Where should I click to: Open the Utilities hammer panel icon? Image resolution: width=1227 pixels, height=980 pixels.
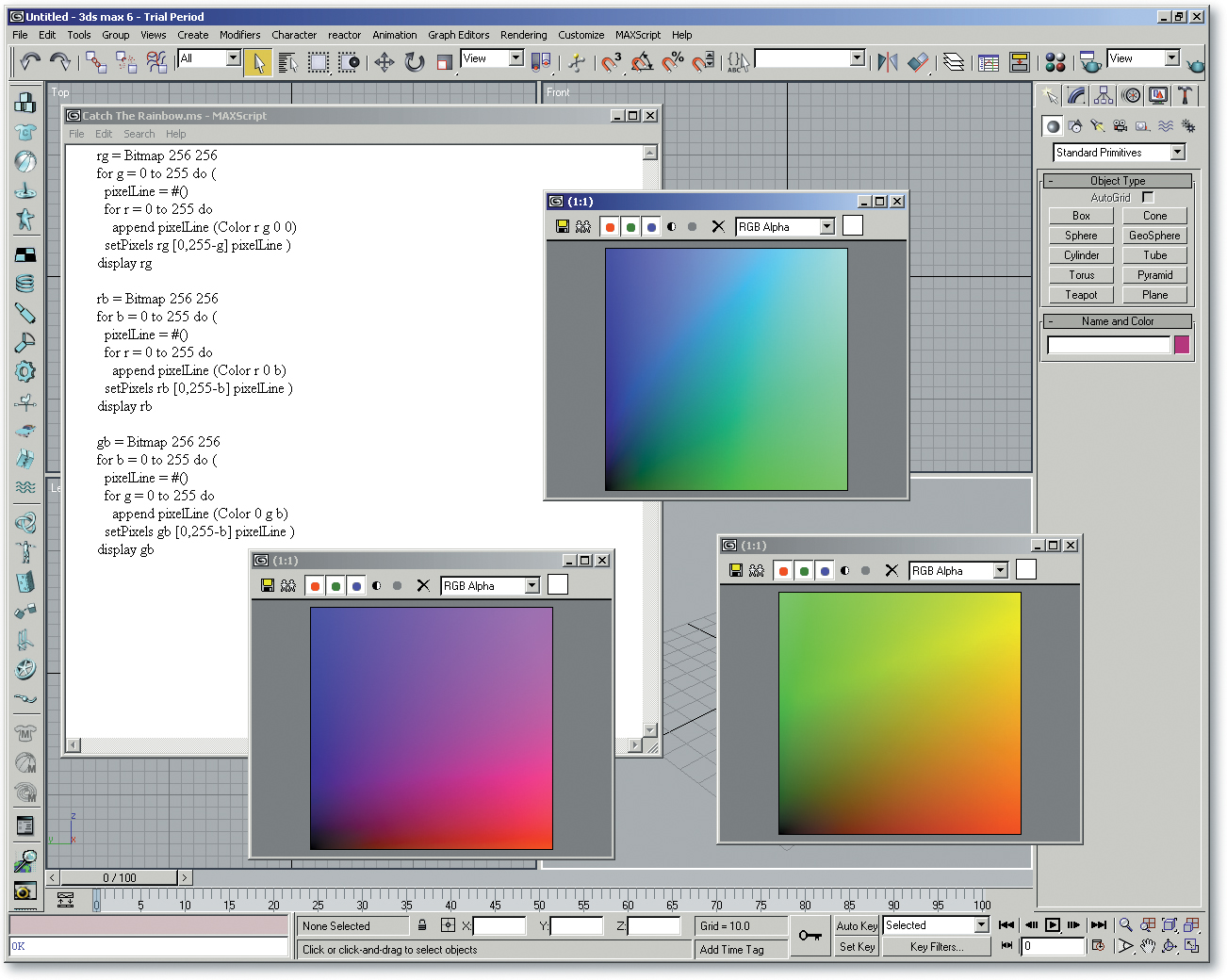tap(1185, 95)
